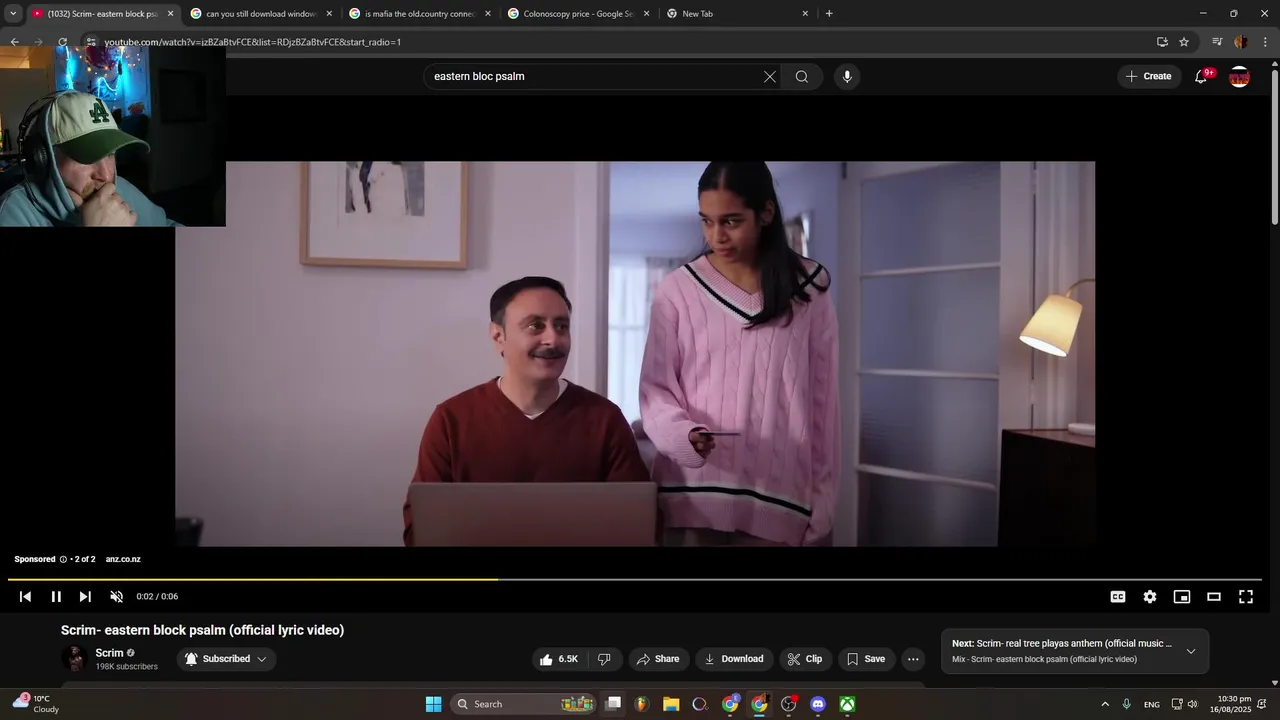Screen dimensions: 1280x720
Task: Expand the Next up mix playlist panel
Action: 1190,651
